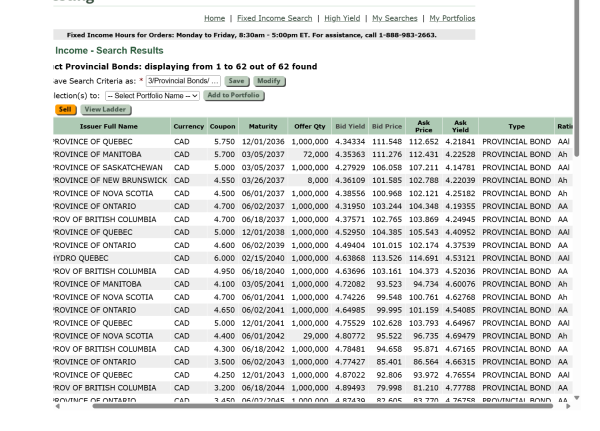Click maturity date 02/15/2040
Screen dimensions: 600x431
tap(263, 258)
